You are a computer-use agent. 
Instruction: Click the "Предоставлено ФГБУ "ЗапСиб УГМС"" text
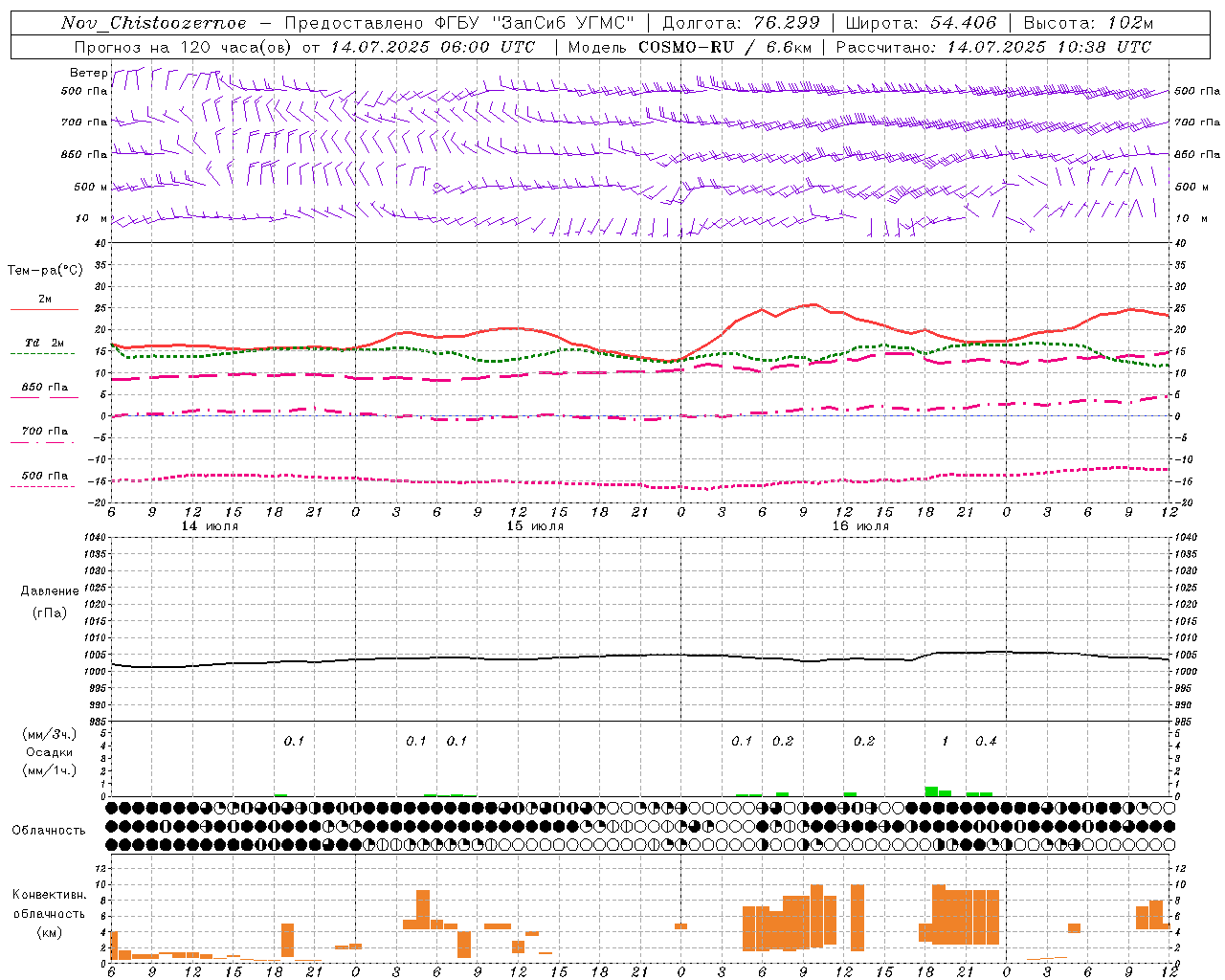coord(459,23)
